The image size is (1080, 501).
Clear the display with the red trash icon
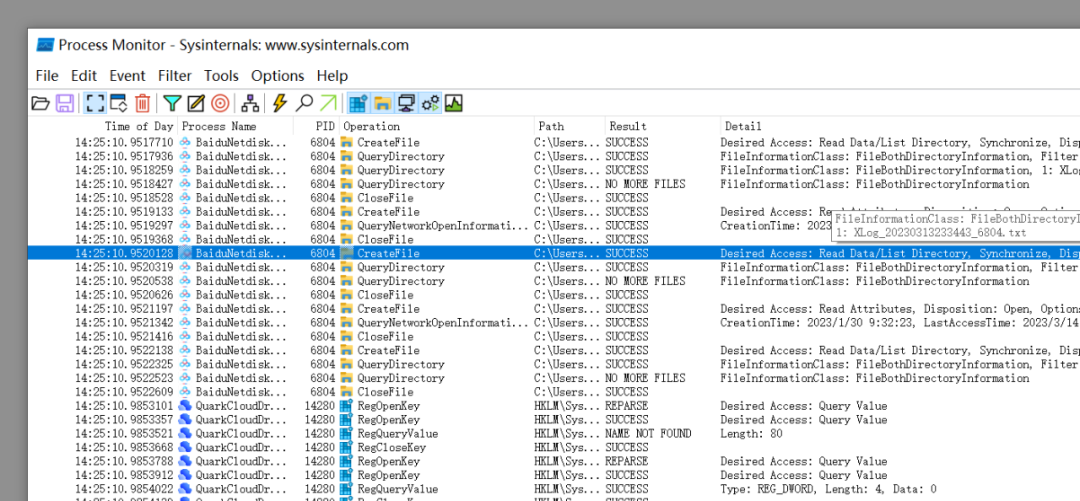(x=143, y=103)
